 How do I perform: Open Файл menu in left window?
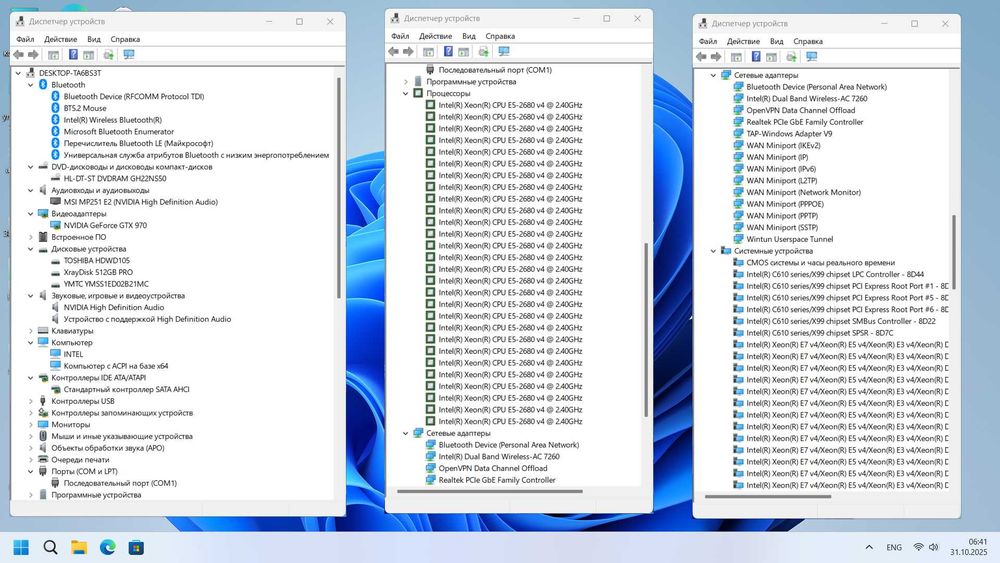[26, 39]
